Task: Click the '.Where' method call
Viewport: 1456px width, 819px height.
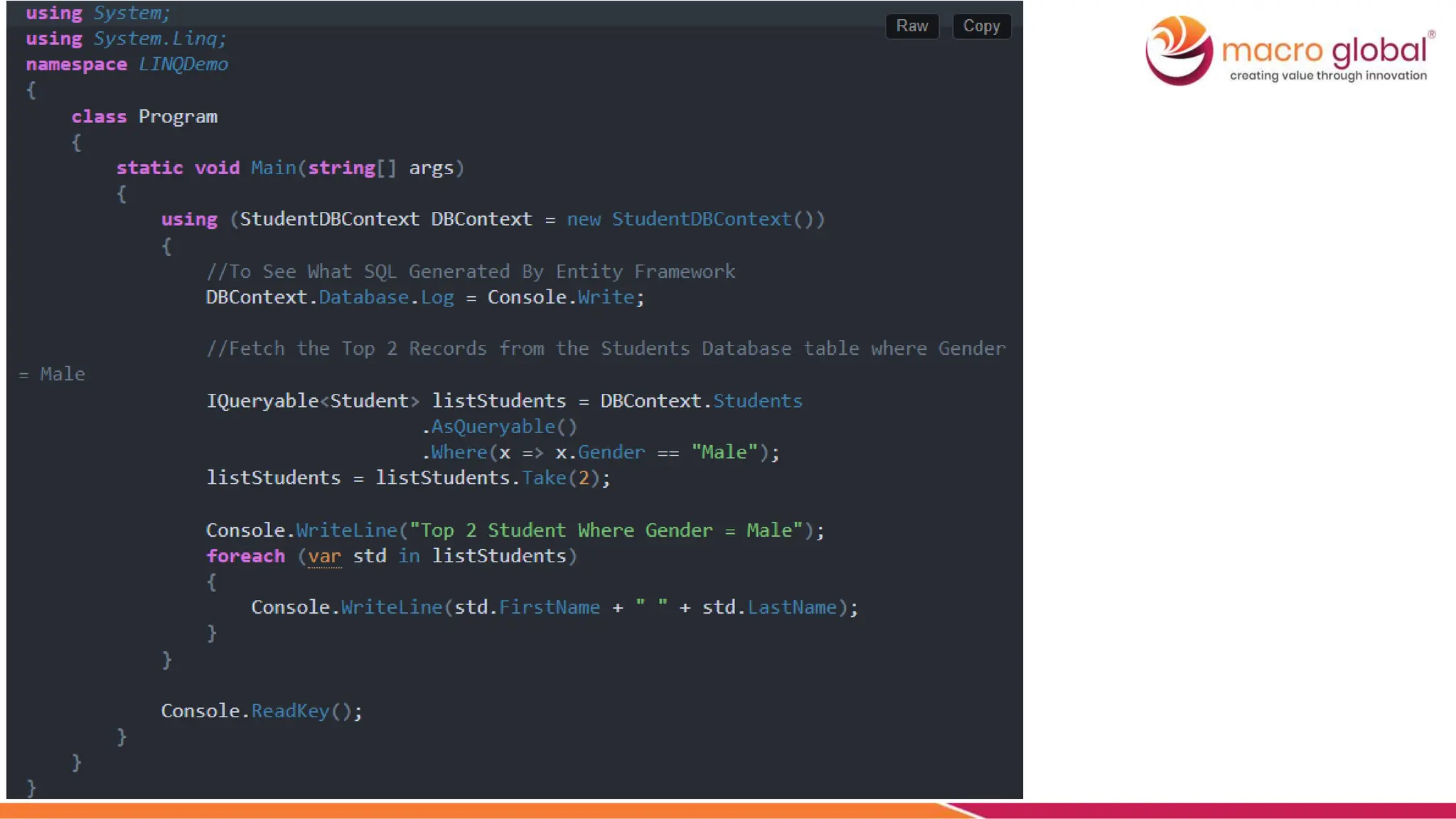Action: click(454, 452)
